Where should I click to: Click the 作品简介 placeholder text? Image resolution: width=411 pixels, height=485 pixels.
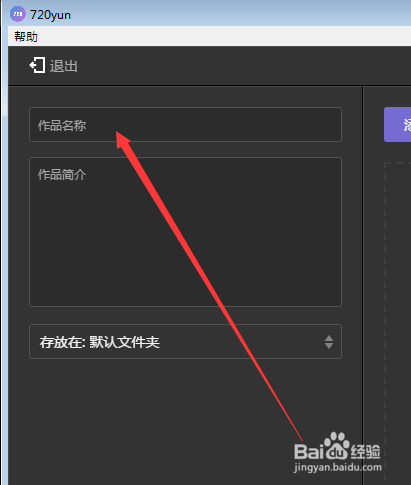(62, 175)
